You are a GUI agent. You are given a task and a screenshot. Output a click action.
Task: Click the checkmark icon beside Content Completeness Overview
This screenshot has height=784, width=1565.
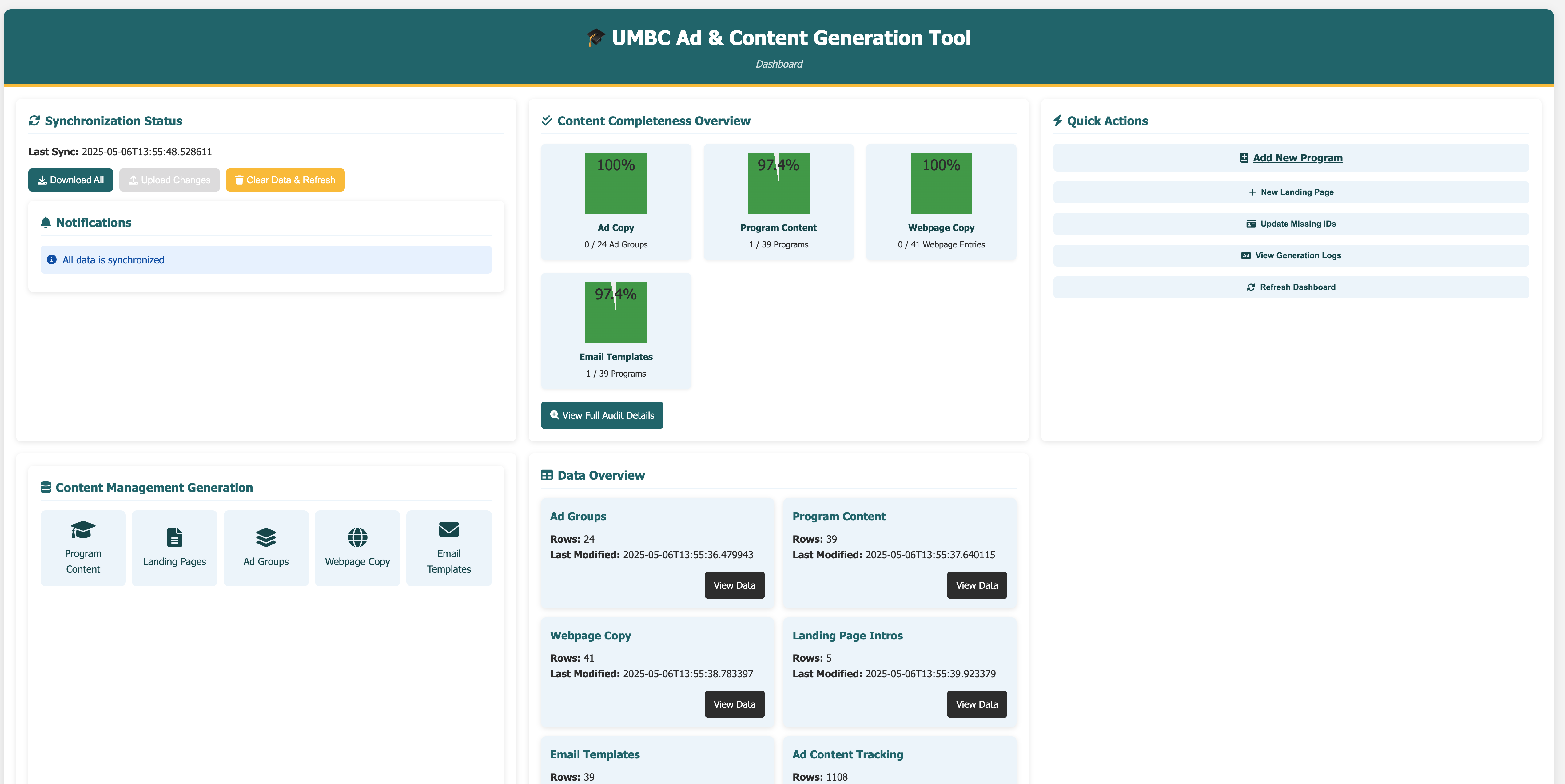tap(547, 120)
